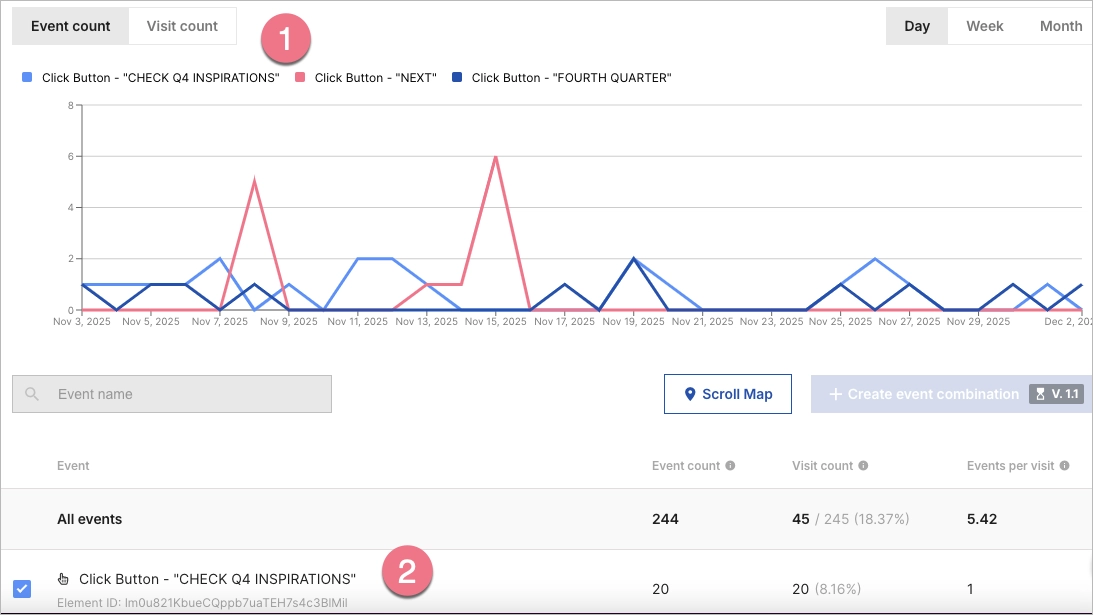1093x615 pixels.
Task: Switch chart granularity to Week
Action: (984, 26)
